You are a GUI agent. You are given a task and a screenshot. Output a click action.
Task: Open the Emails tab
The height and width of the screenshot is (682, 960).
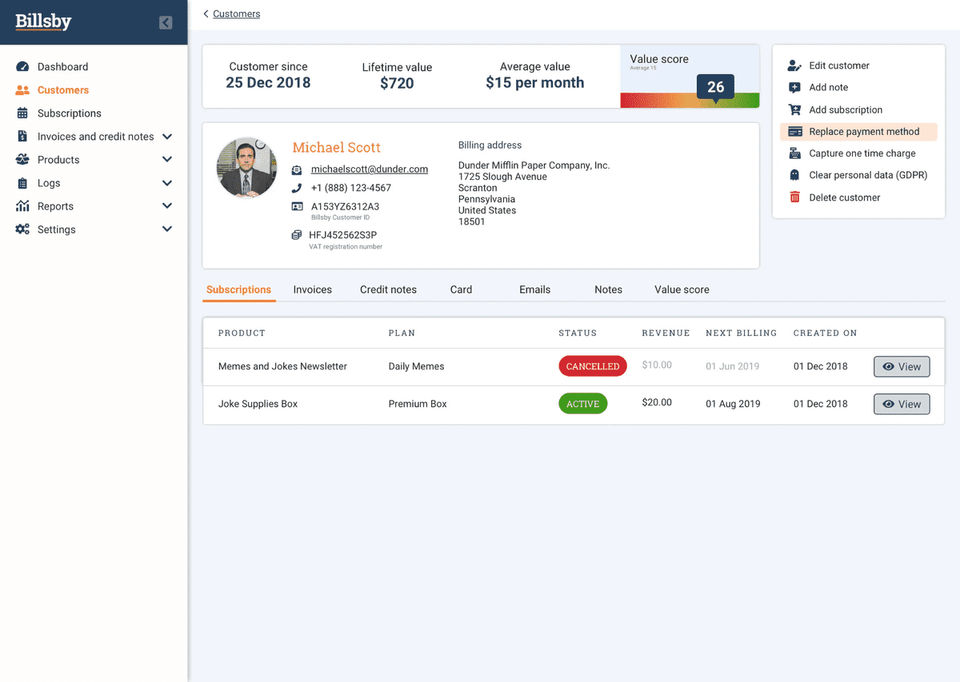pos(534,290)
